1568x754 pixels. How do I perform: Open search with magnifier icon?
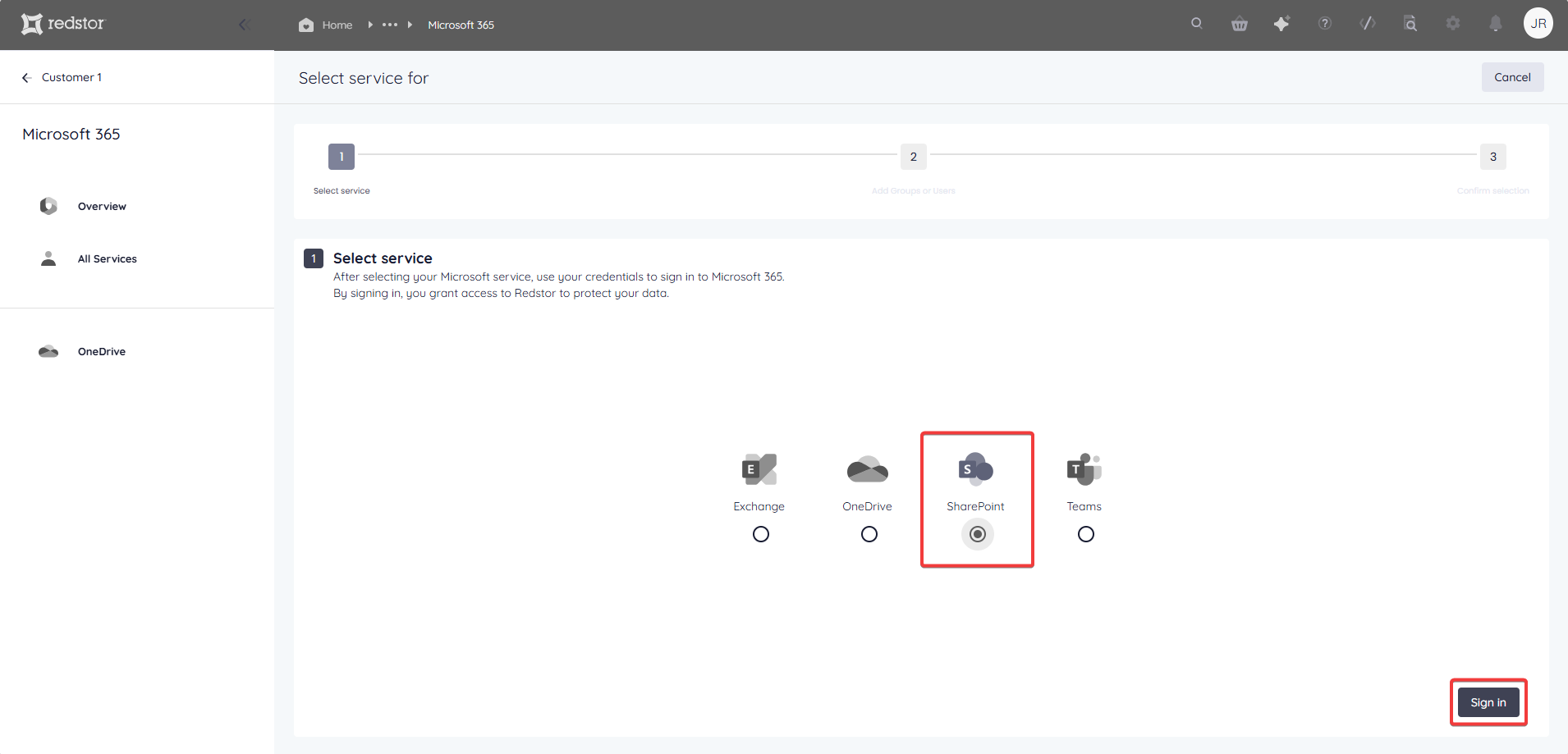click(x=1197, y=23)
